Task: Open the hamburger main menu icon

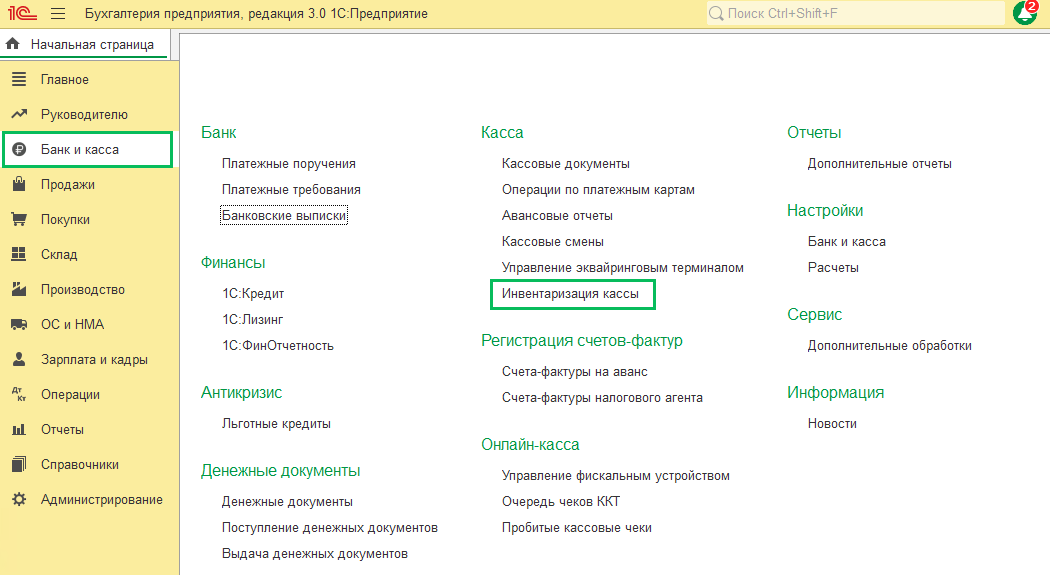Action: (x=58, y=13)
